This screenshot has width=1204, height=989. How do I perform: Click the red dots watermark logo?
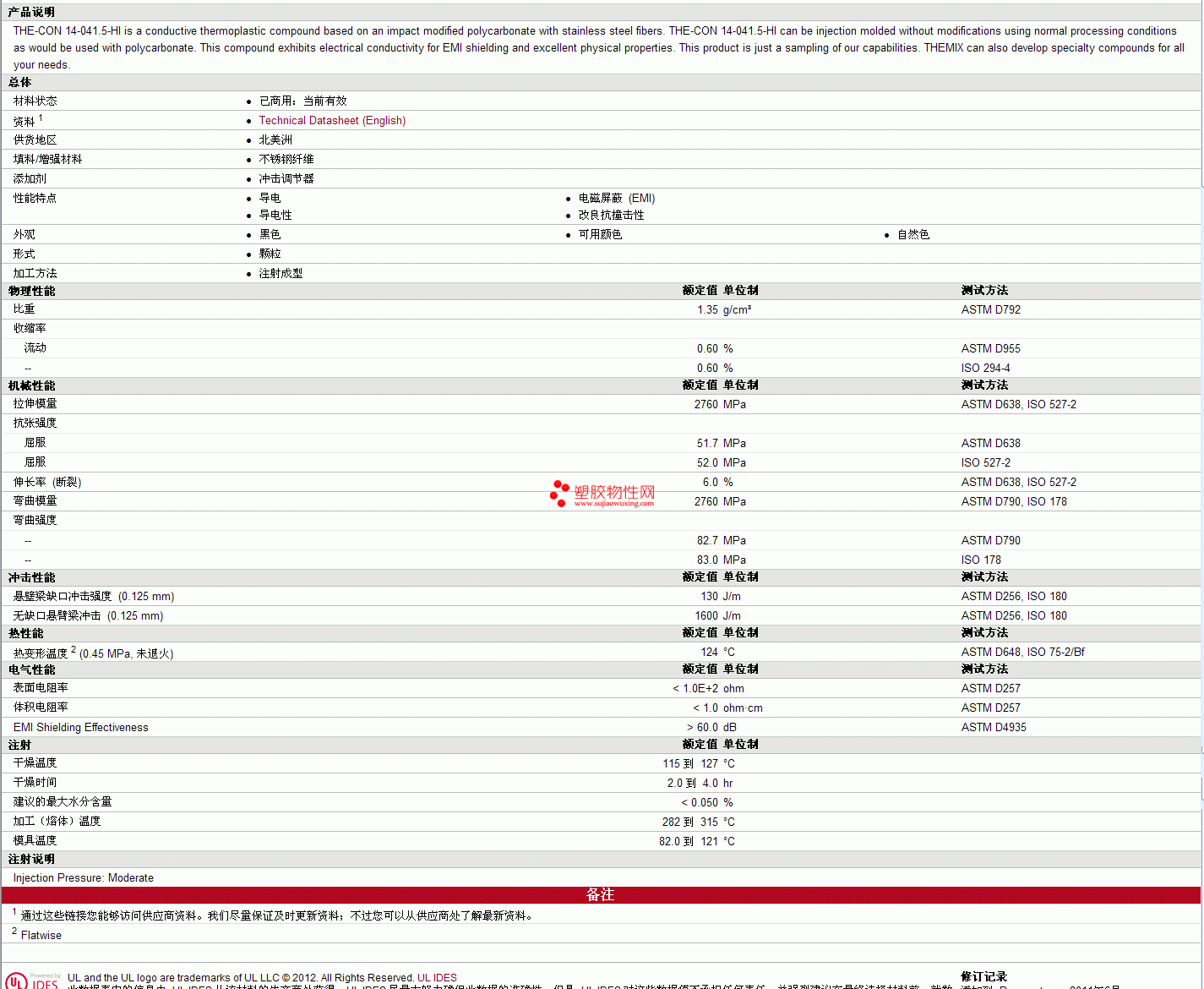click(559, 493)
